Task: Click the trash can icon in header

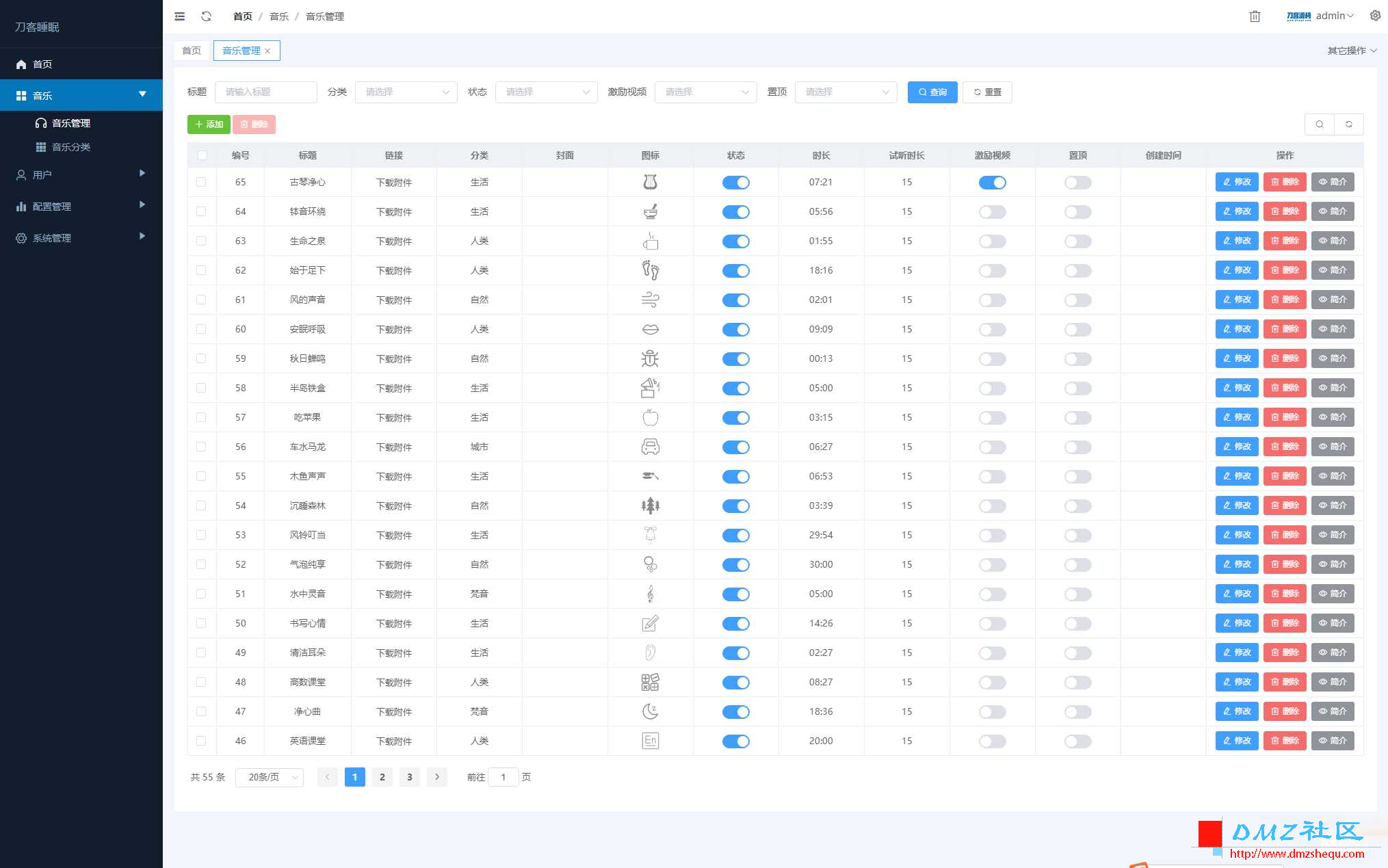Action: [1255, 16]
